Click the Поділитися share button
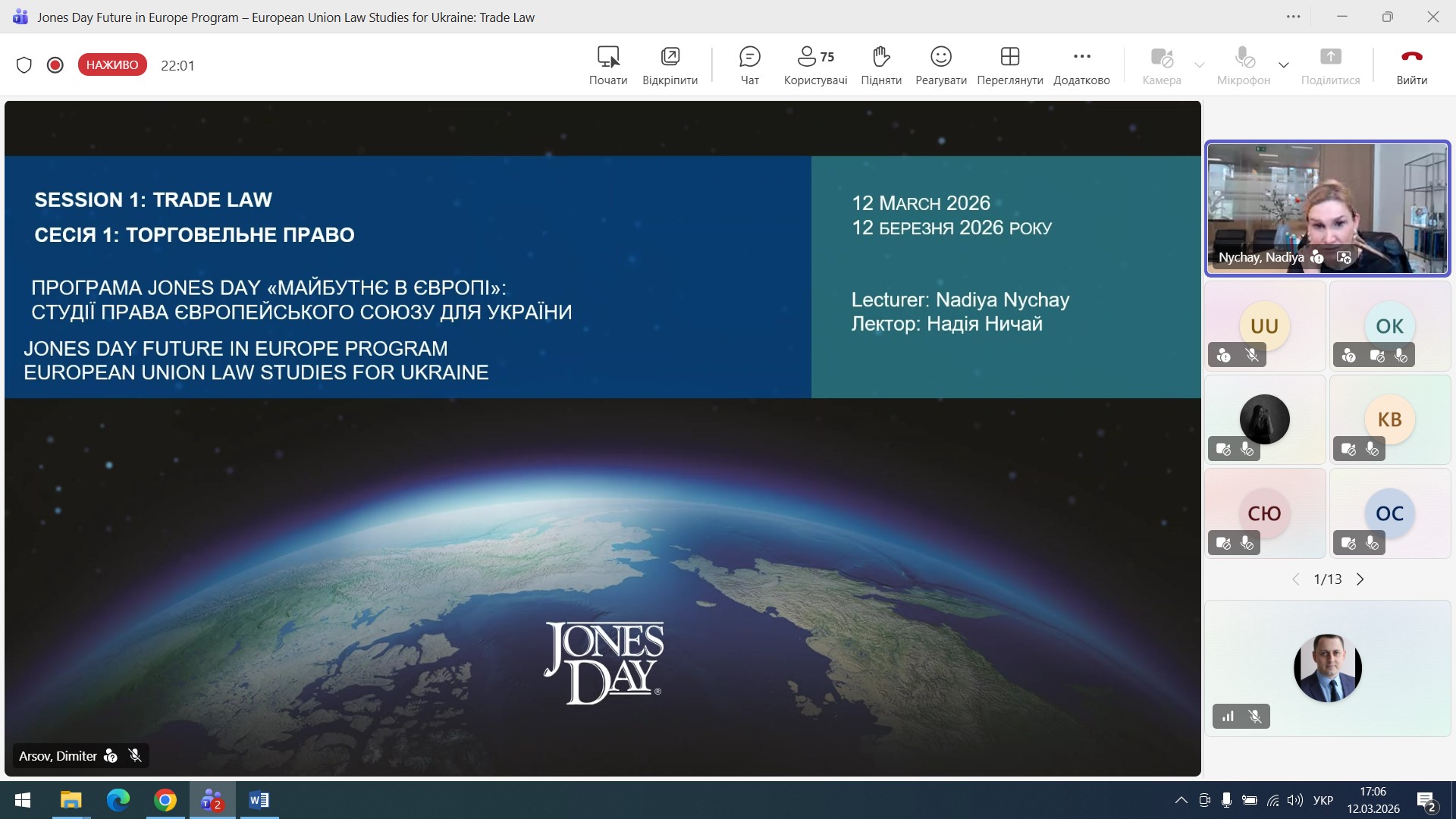 [1330, 64]
